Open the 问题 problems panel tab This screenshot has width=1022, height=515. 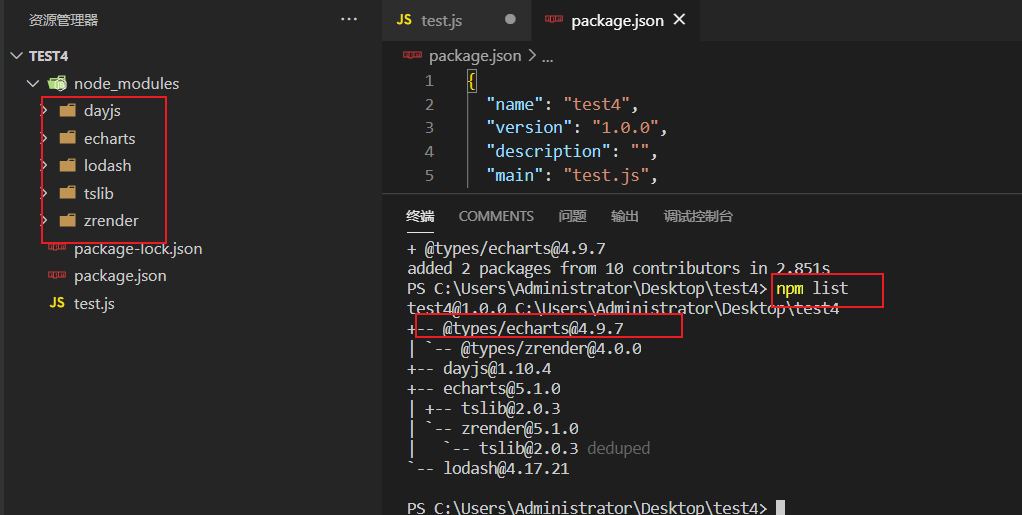point(572,216)
